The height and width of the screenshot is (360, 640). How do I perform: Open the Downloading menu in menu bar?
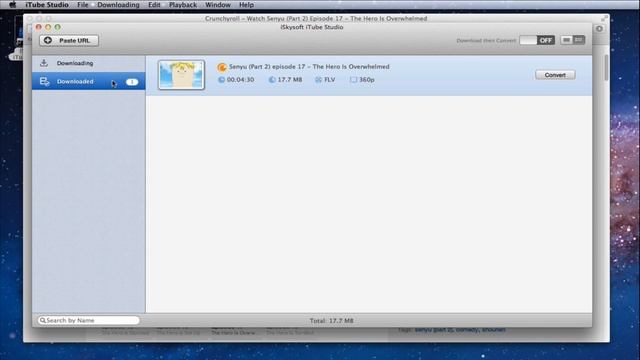(x=118, y=5)
